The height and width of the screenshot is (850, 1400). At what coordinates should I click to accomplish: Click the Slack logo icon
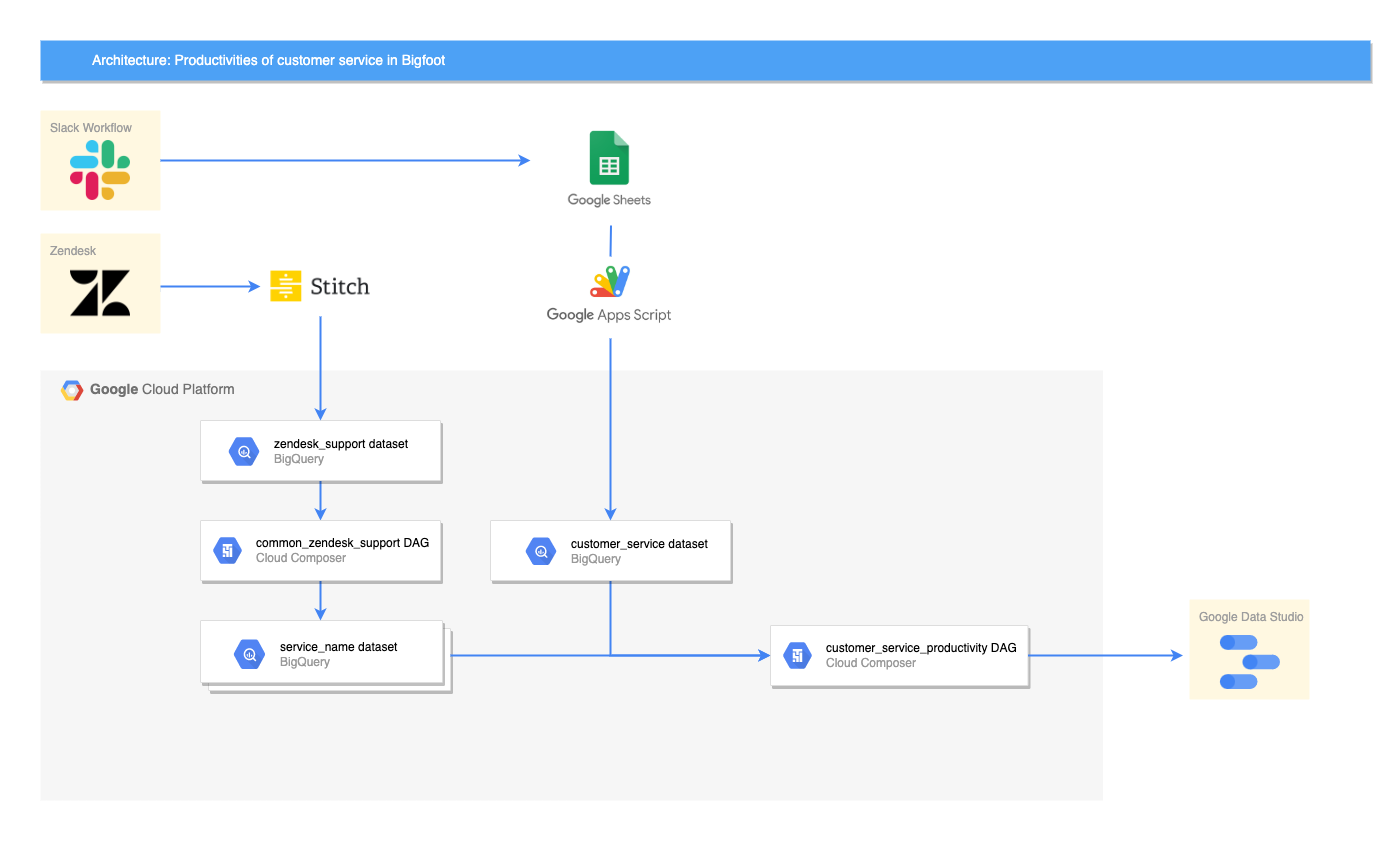100,169
